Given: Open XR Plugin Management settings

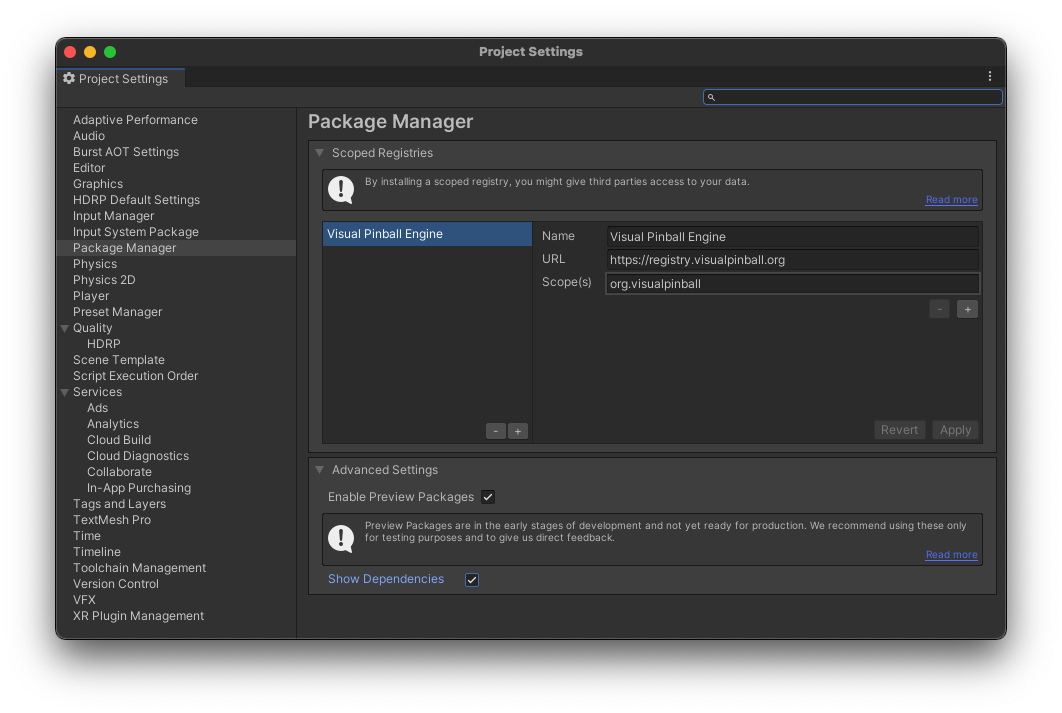Looking at the screenshot, I should pyautogui.click(x=138, y=616).
